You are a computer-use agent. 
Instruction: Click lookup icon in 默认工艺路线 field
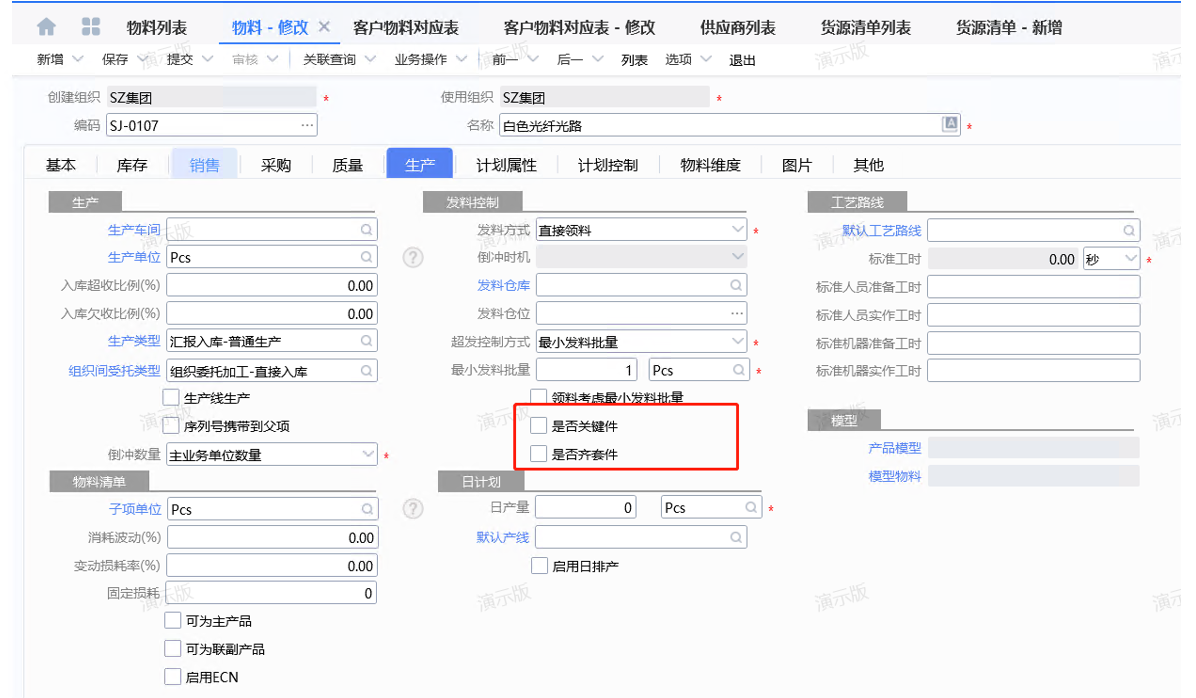coord(1129,231)
